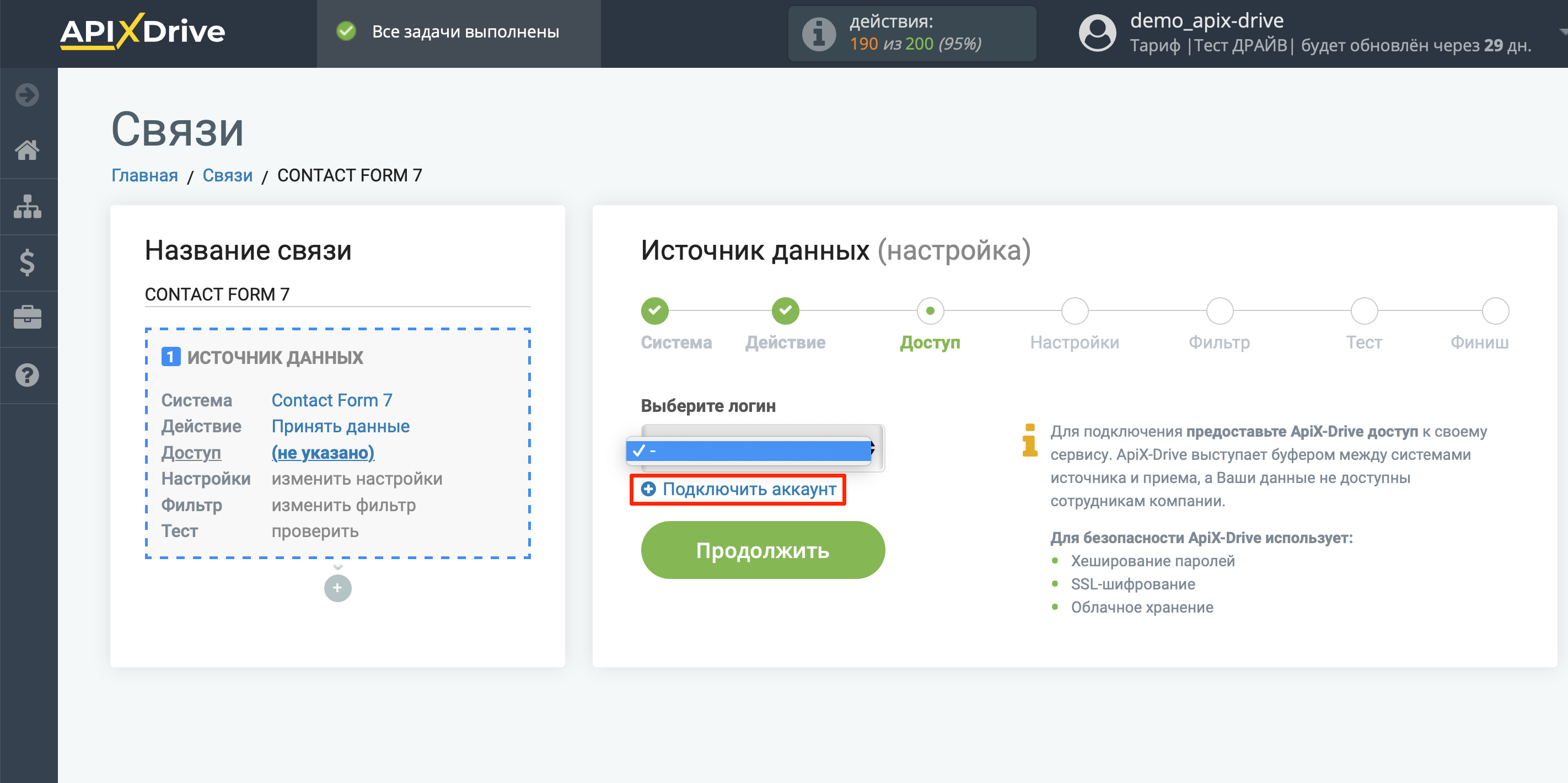
Task: Click the ИСТОЧНИК ДАННЫХ block header
Action: (275, 357)
